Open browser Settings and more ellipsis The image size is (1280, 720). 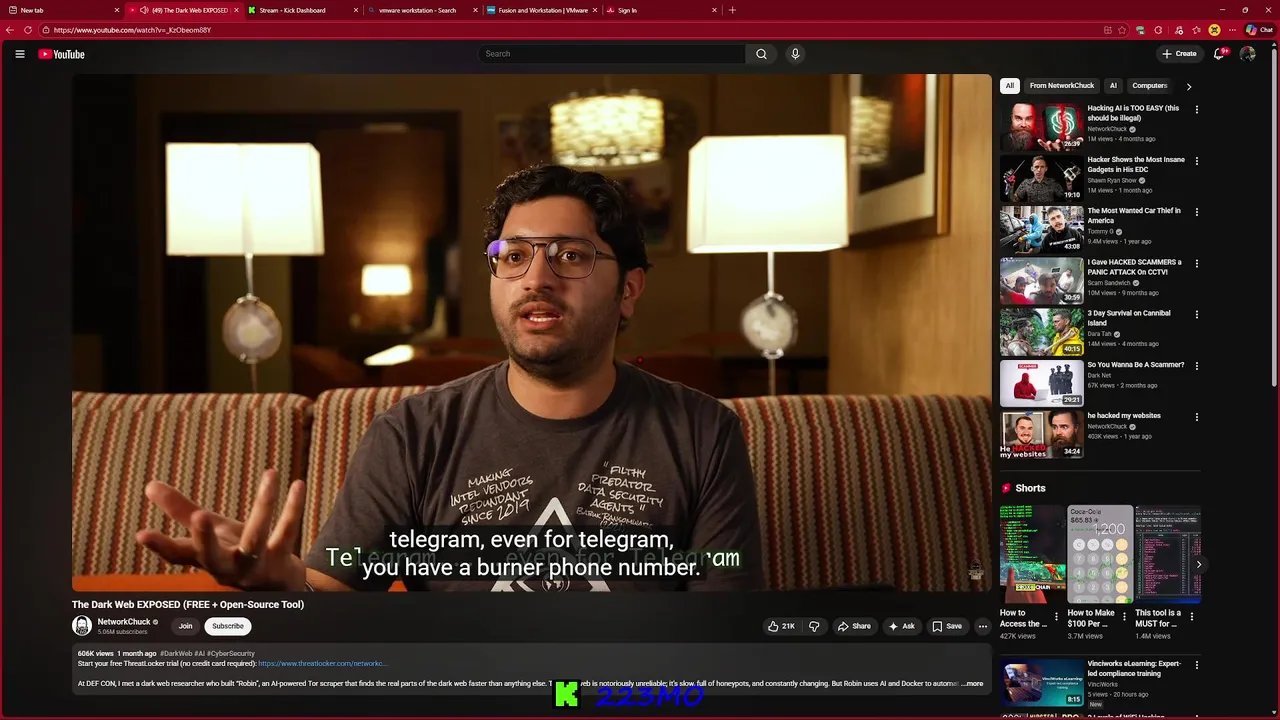point(1231,30)
